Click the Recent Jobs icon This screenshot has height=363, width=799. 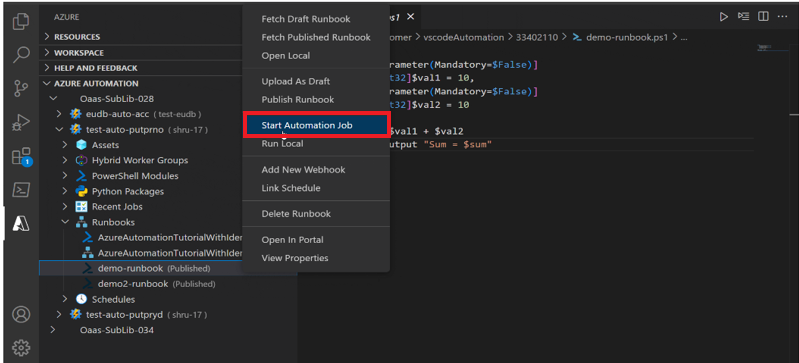tap(82, 206)
